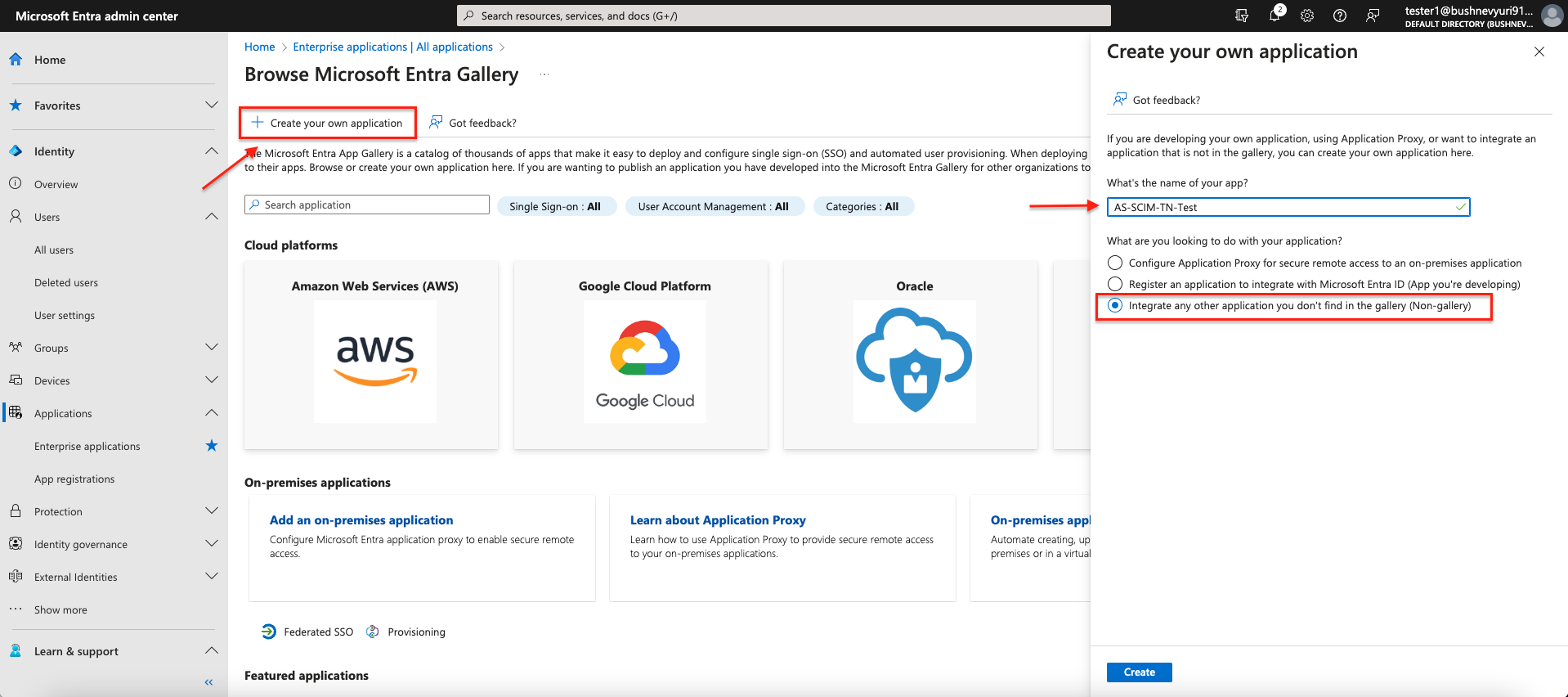Screen dimensions: 1568x697
Task: Toggle favorite star on Enterprise applications
Action: click(212, 446)
